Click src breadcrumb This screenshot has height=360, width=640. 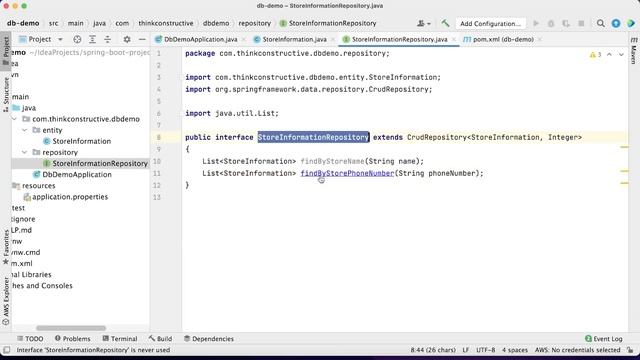[x=53, y=23]
